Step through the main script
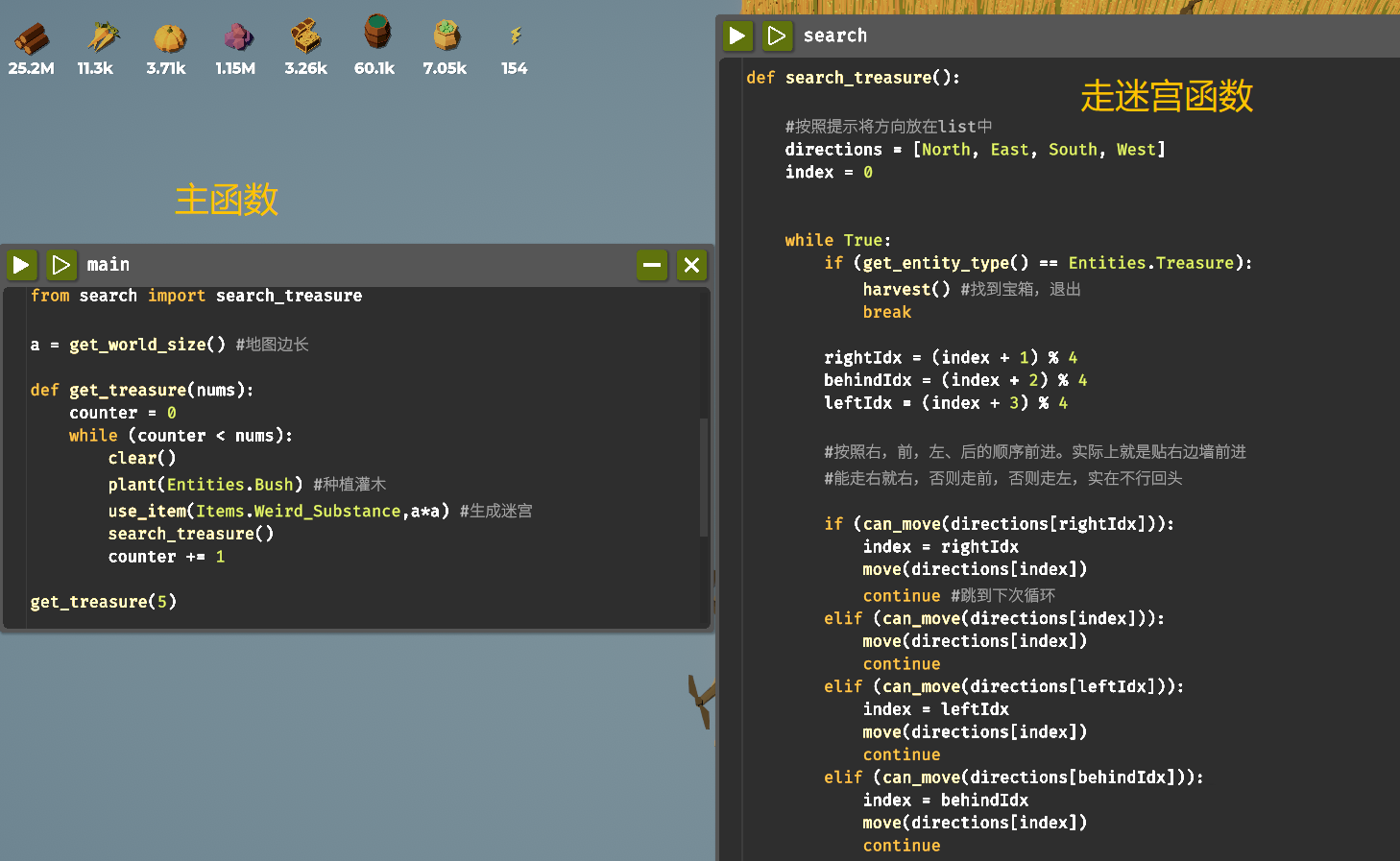The width and height of the screenshot is (1400, 861). [x=61, y=265]
